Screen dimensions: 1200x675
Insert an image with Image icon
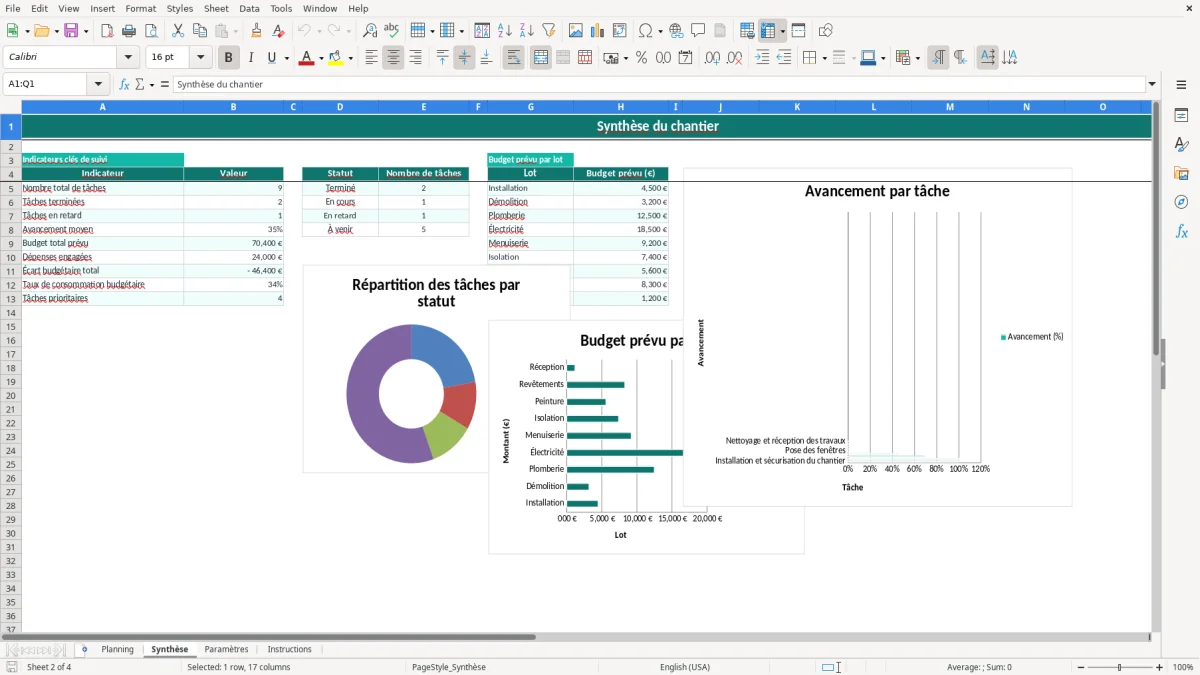pyautogui.click(x=576, y=31)
